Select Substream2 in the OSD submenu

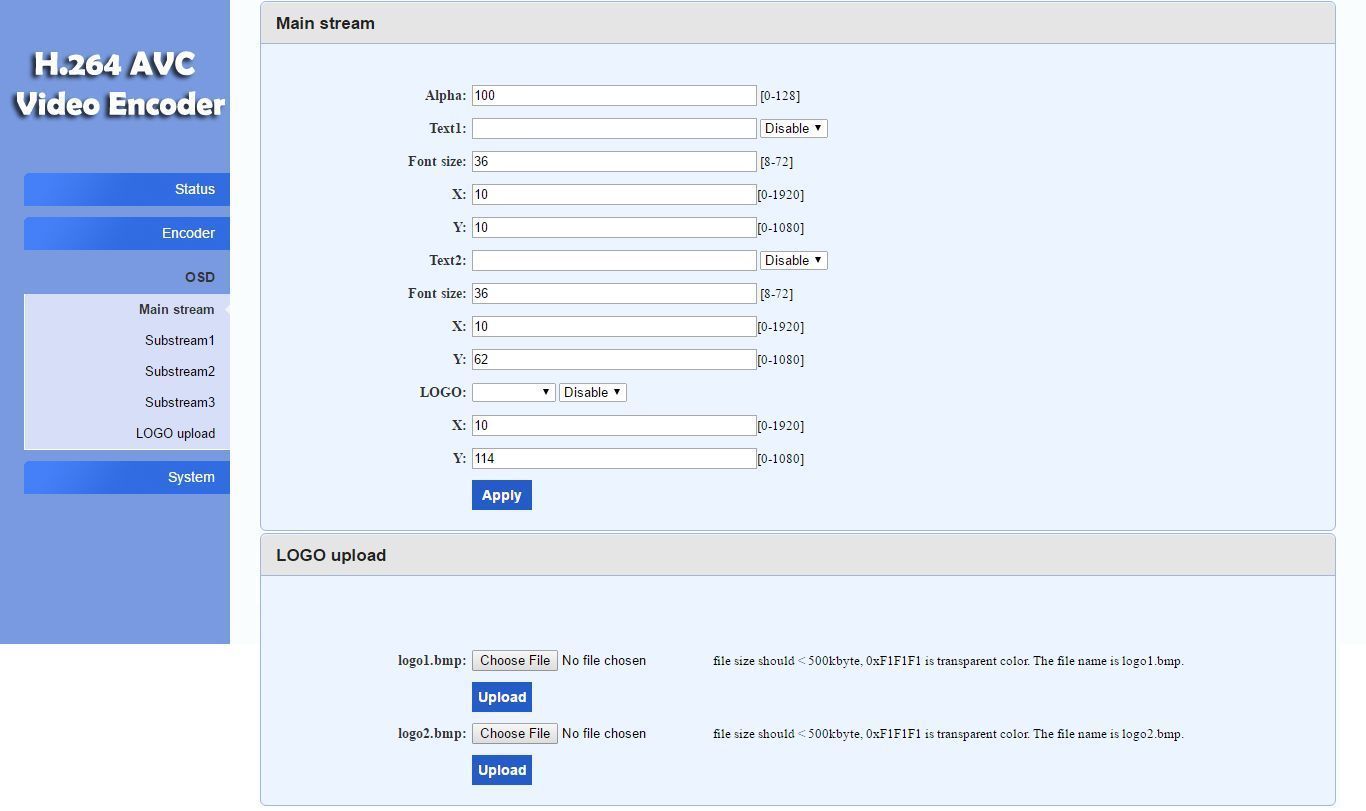(179, 371)
